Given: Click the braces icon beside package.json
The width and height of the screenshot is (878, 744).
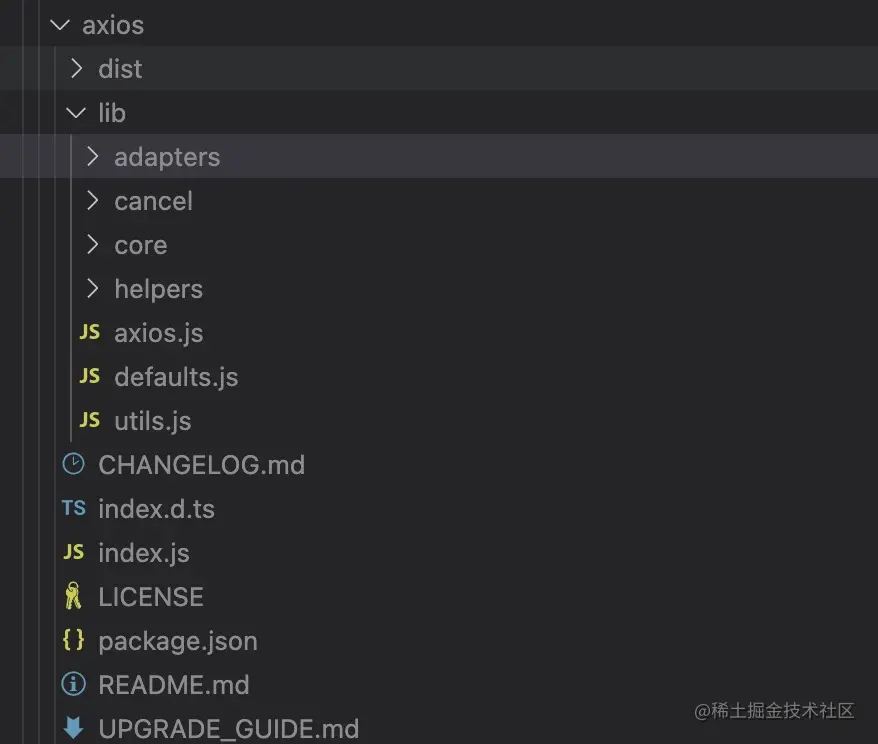Looking at the screenshot, I should tap(73, 640).
